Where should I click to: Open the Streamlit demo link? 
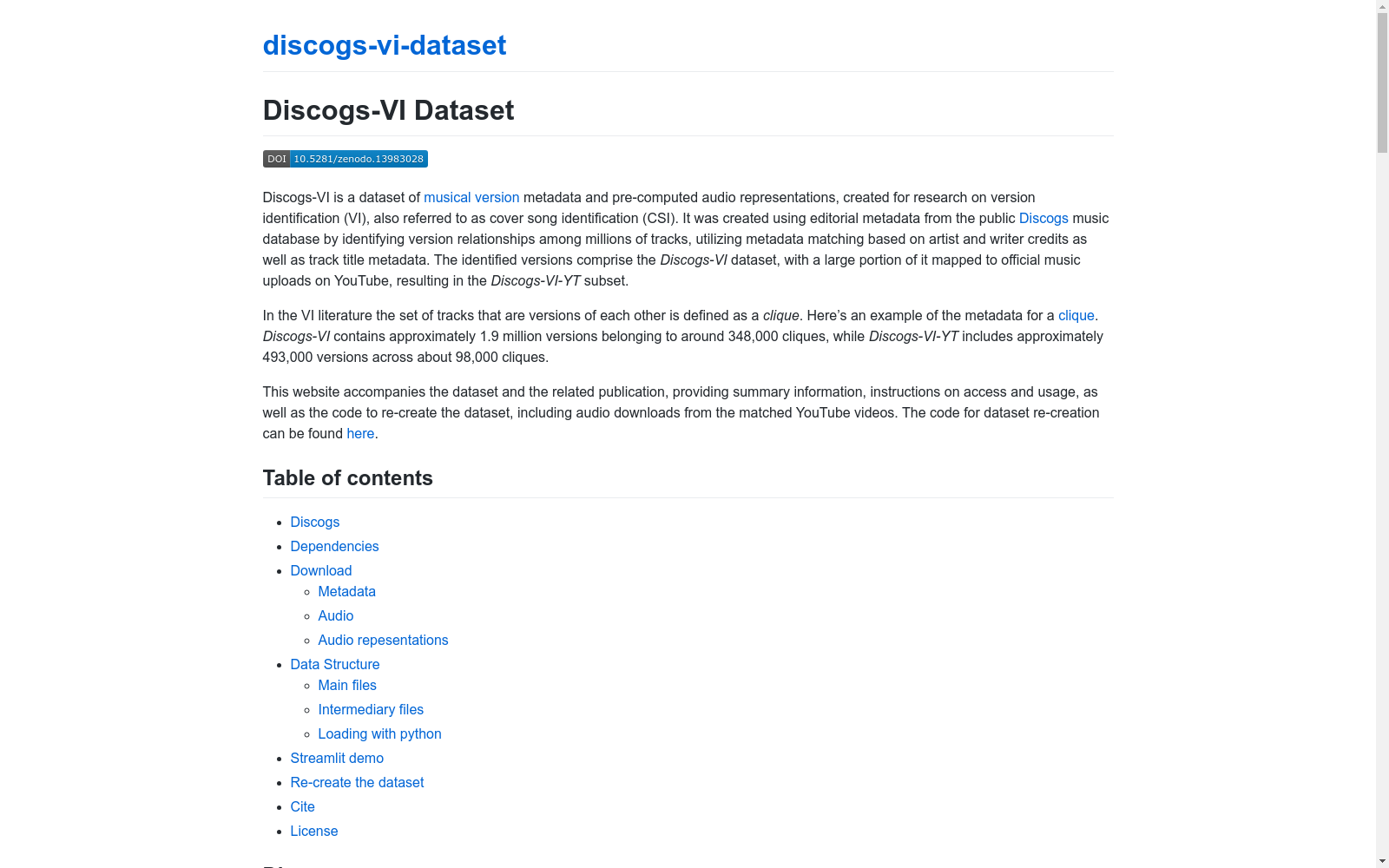[x=337, y=758]
